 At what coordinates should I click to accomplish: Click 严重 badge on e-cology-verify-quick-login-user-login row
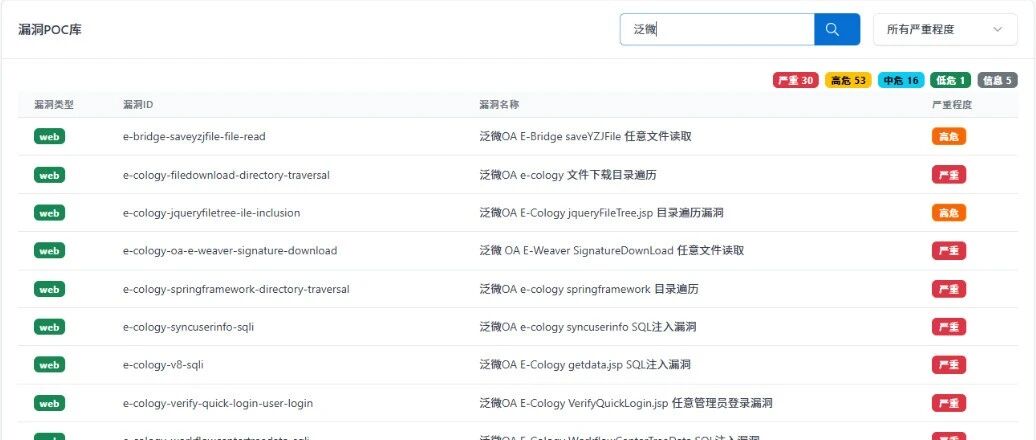(x=949, y=403)
